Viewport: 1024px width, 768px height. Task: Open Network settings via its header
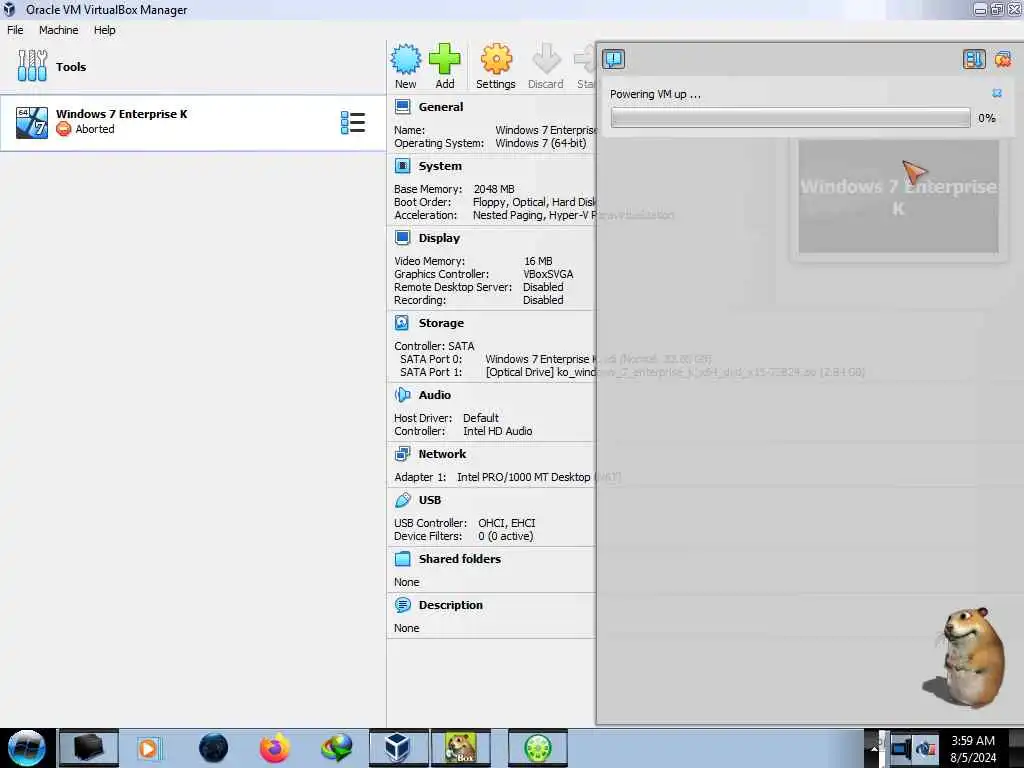pos(443,453)
